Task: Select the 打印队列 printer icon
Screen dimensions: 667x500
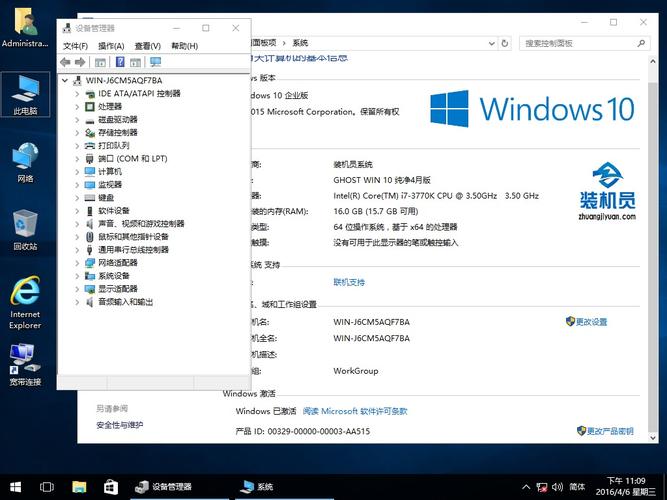Action: coord(90,146)
